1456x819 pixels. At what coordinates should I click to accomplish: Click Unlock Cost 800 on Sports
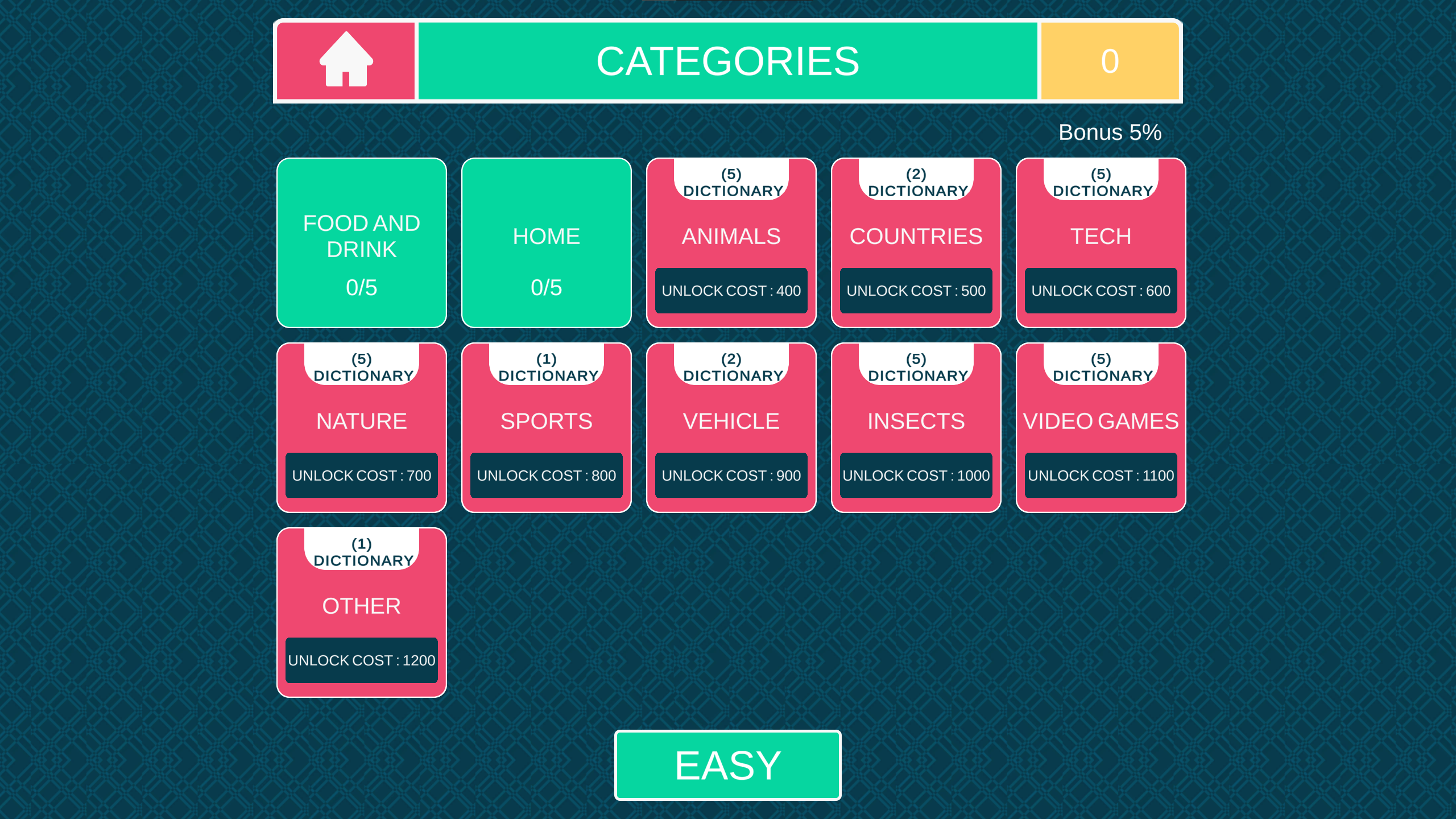(546, 475)
